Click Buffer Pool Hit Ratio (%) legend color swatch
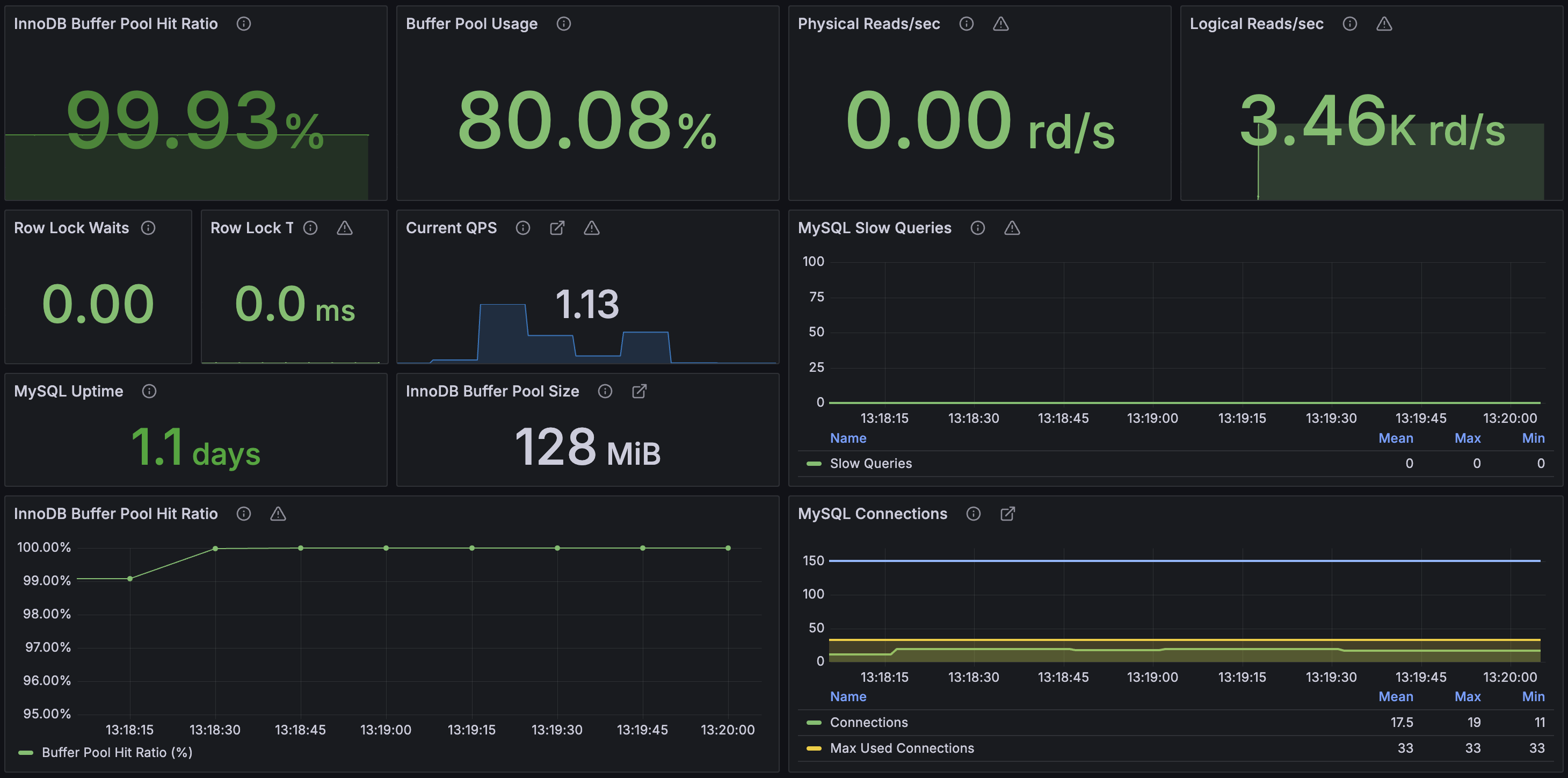This screenshot has width=1568, height=778. pyautogui.click(x=26, y=752)
